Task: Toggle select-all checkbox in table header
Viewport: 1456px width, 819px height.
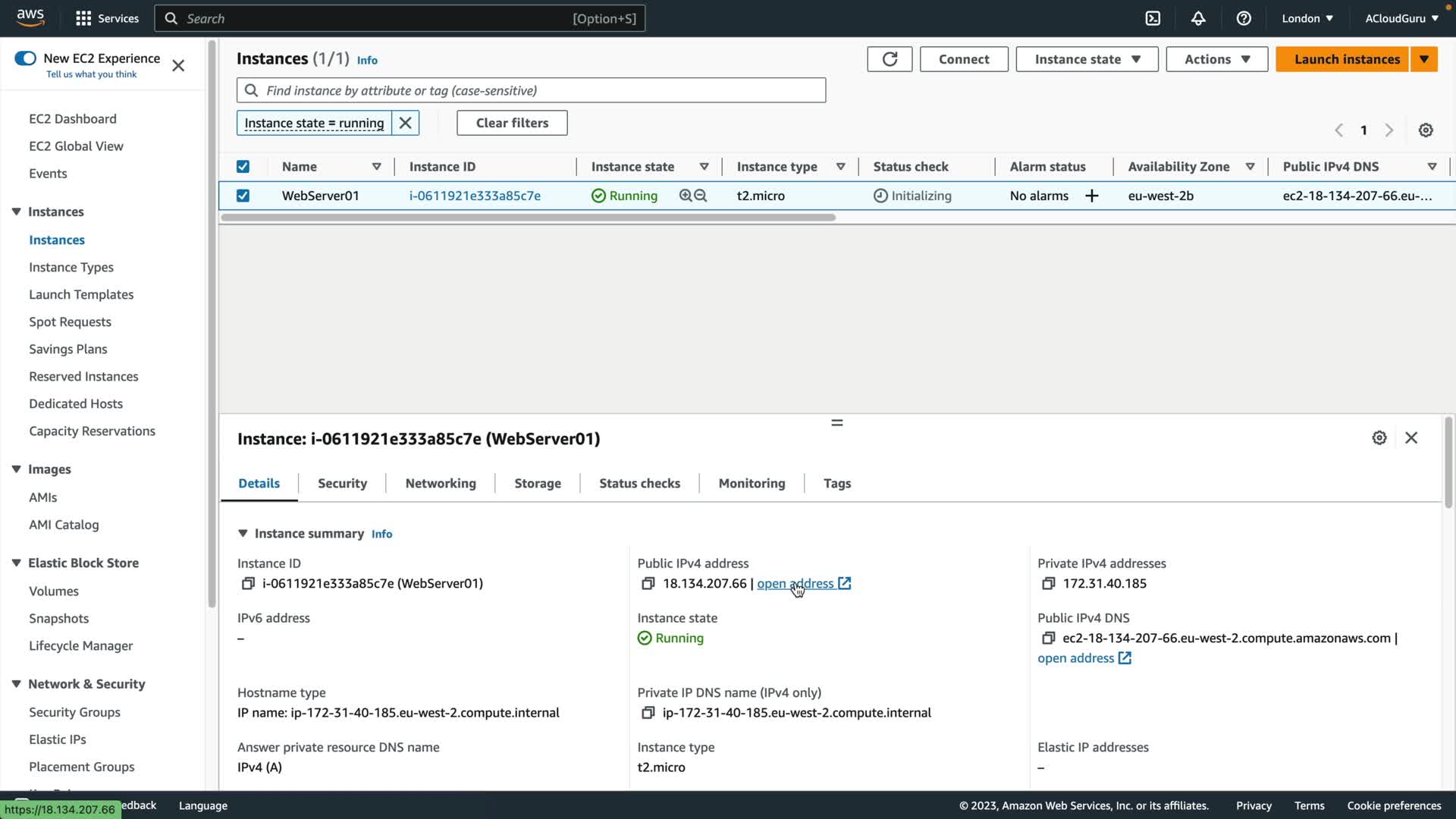Action: (x=243, y=167)
